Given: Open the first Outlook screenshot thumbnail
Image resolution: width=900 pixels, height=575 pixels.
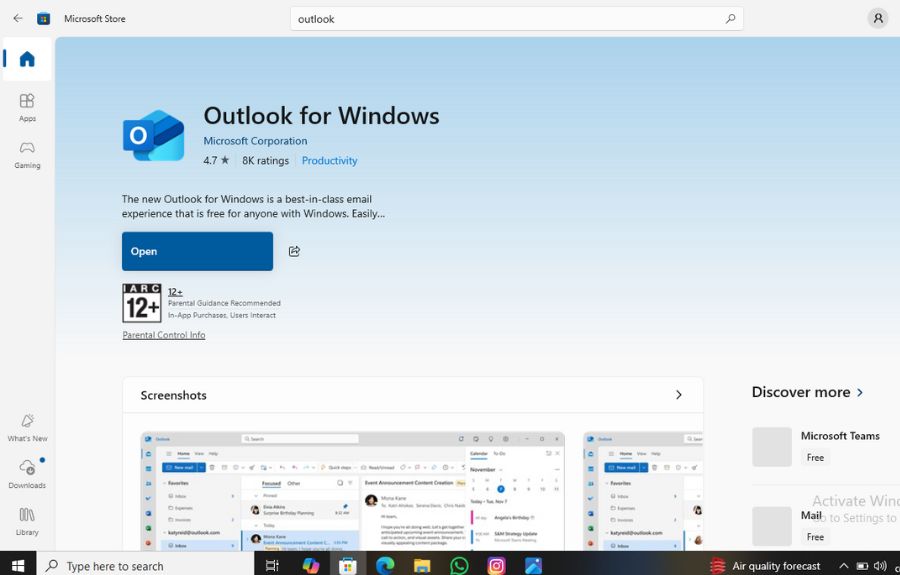Looking at the screenshot, I should [x=352, y=491].
